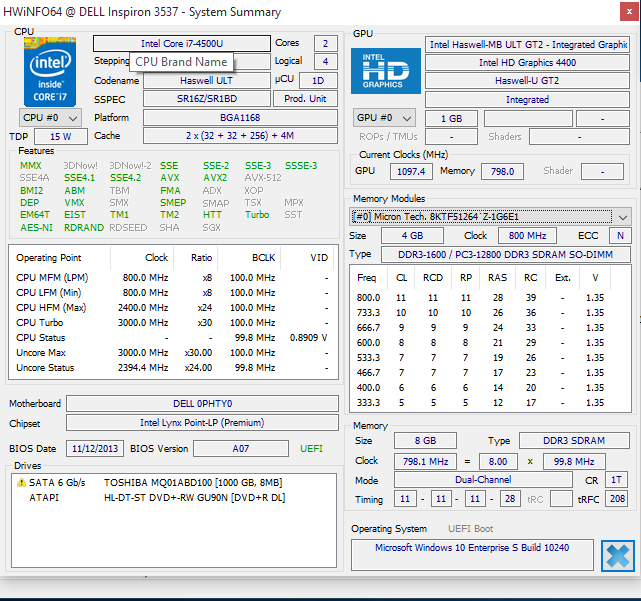Close the HWiNFO64 window with red X
Viewport: 641px width, 601px height.
629,12
